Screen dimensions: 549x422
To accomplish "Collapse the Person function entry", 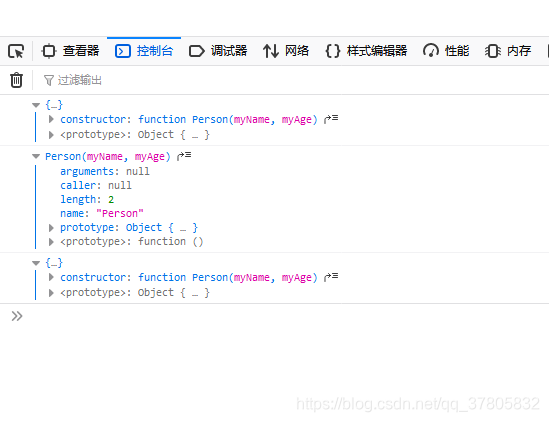I will click(36, 156).
